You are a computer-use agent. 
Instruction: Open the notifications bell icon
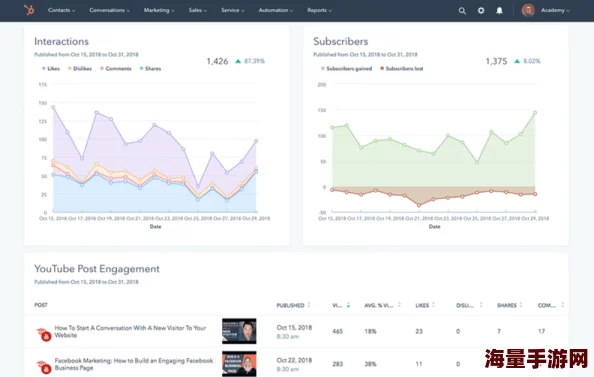coord(500,11)
